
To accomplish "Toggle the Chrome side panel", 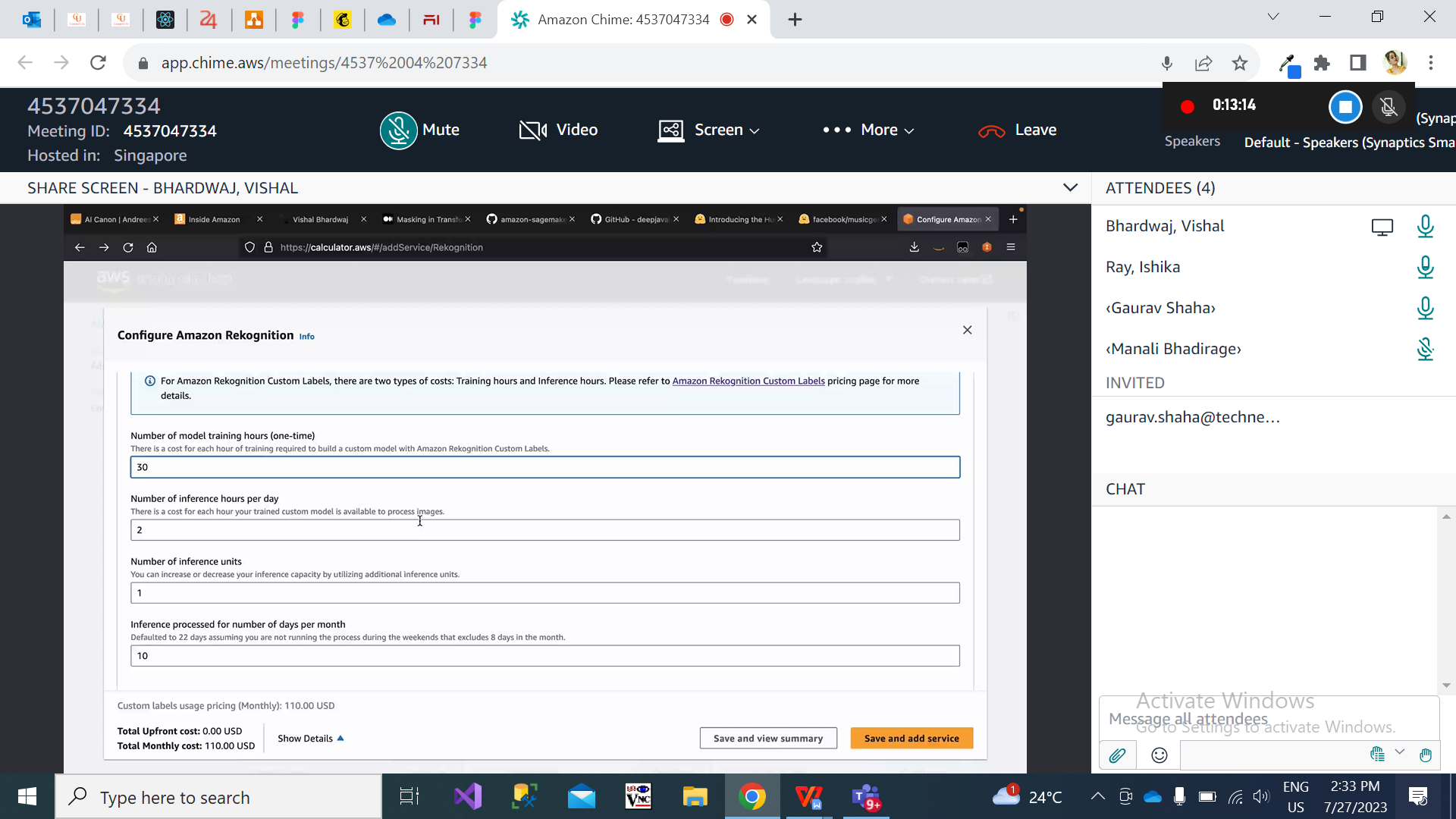I will 1358,63.
